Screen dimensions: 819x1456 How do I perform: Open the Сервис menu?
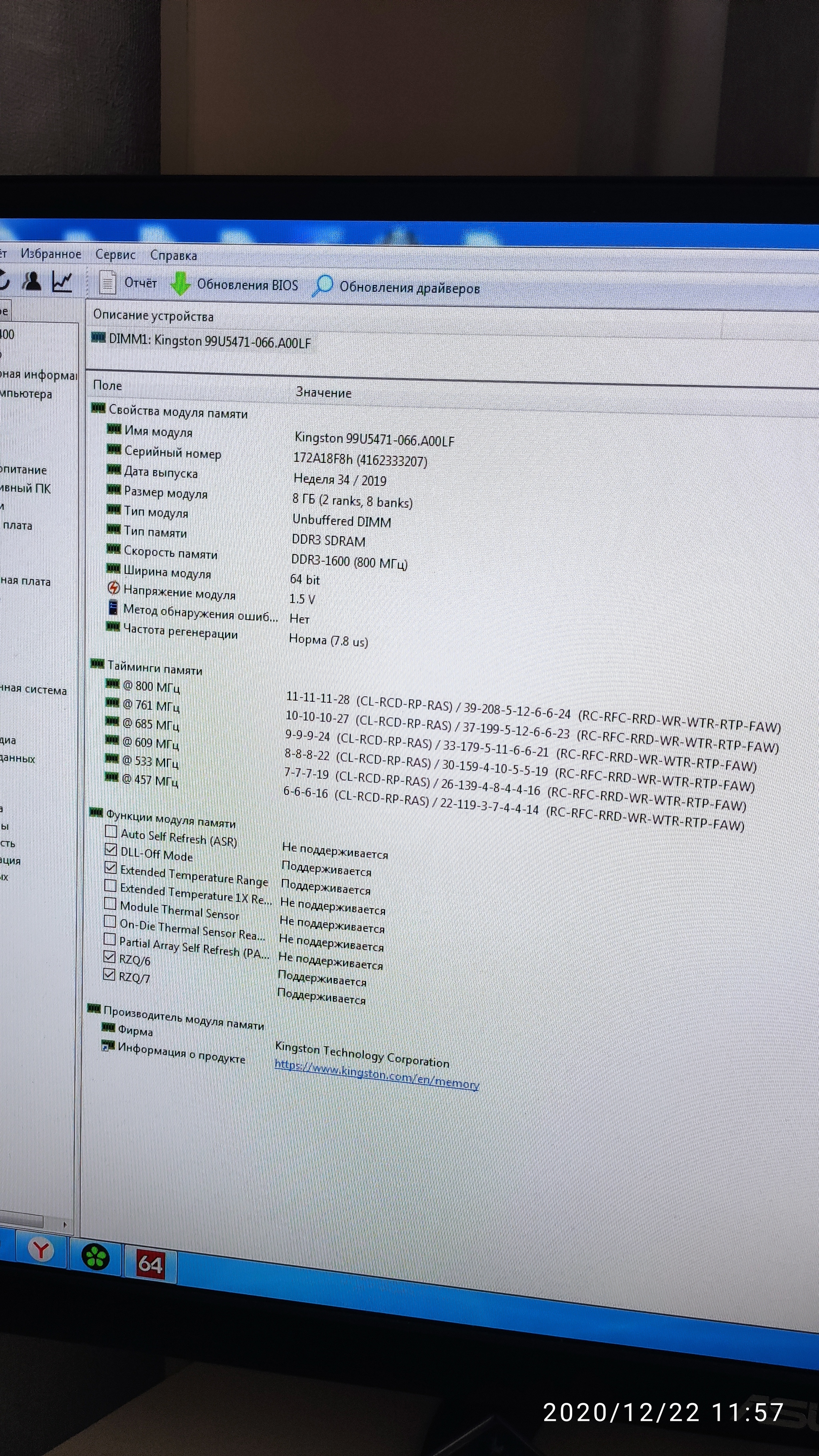coord(115,254)
